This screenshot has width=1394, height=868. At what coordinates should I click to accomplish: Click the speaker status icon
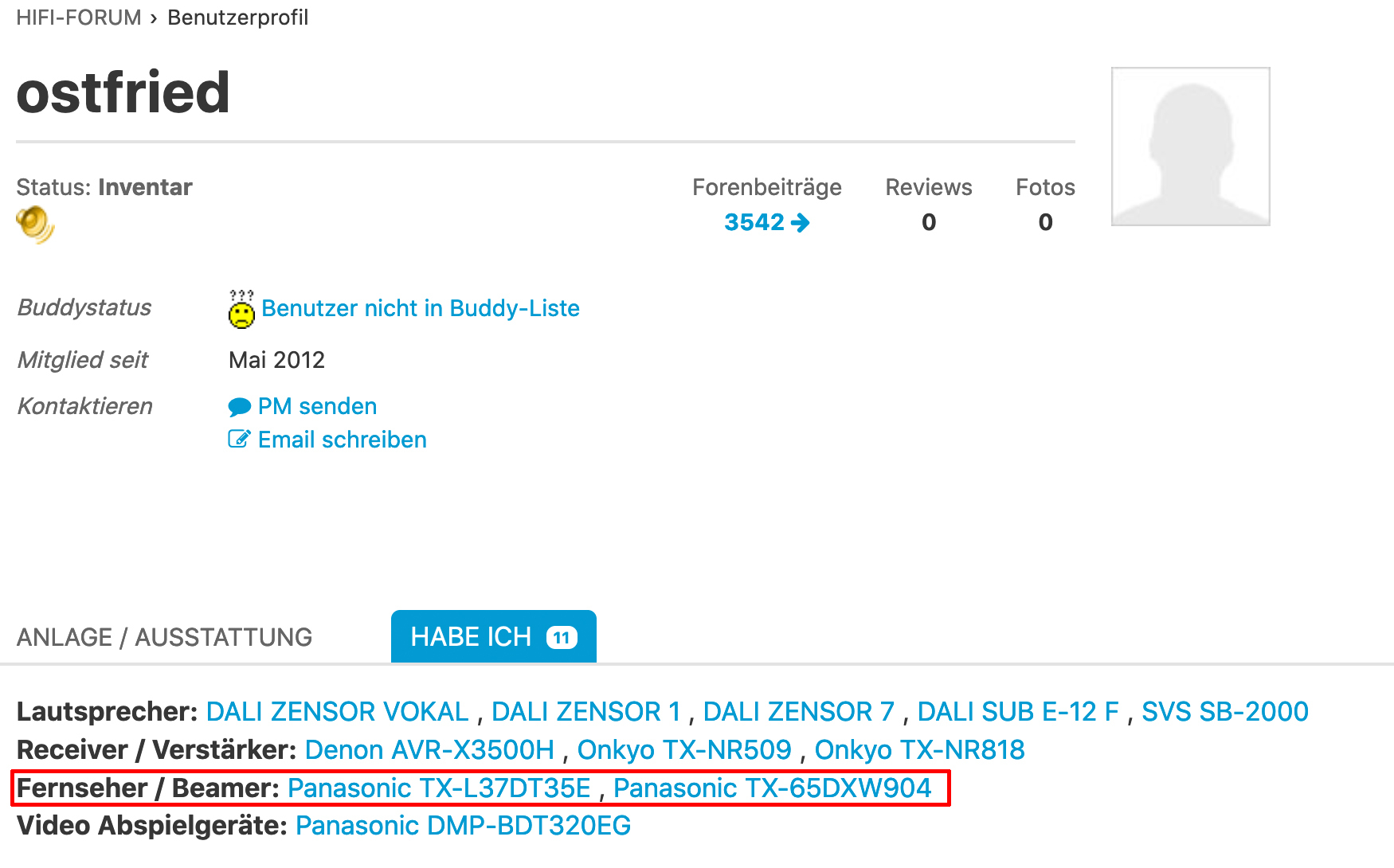[x=35, y=224]
